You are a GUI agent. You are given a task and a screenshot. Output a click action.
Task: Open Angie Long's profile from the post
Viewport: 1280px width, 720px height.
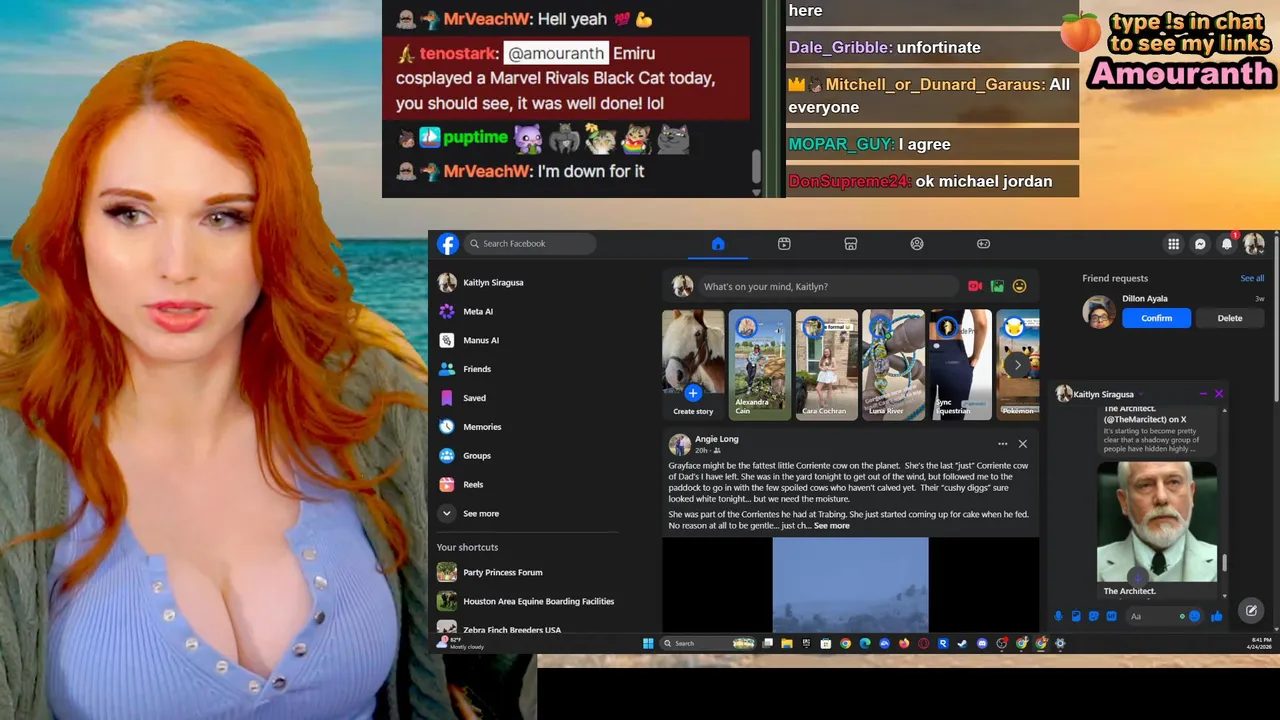716,439
